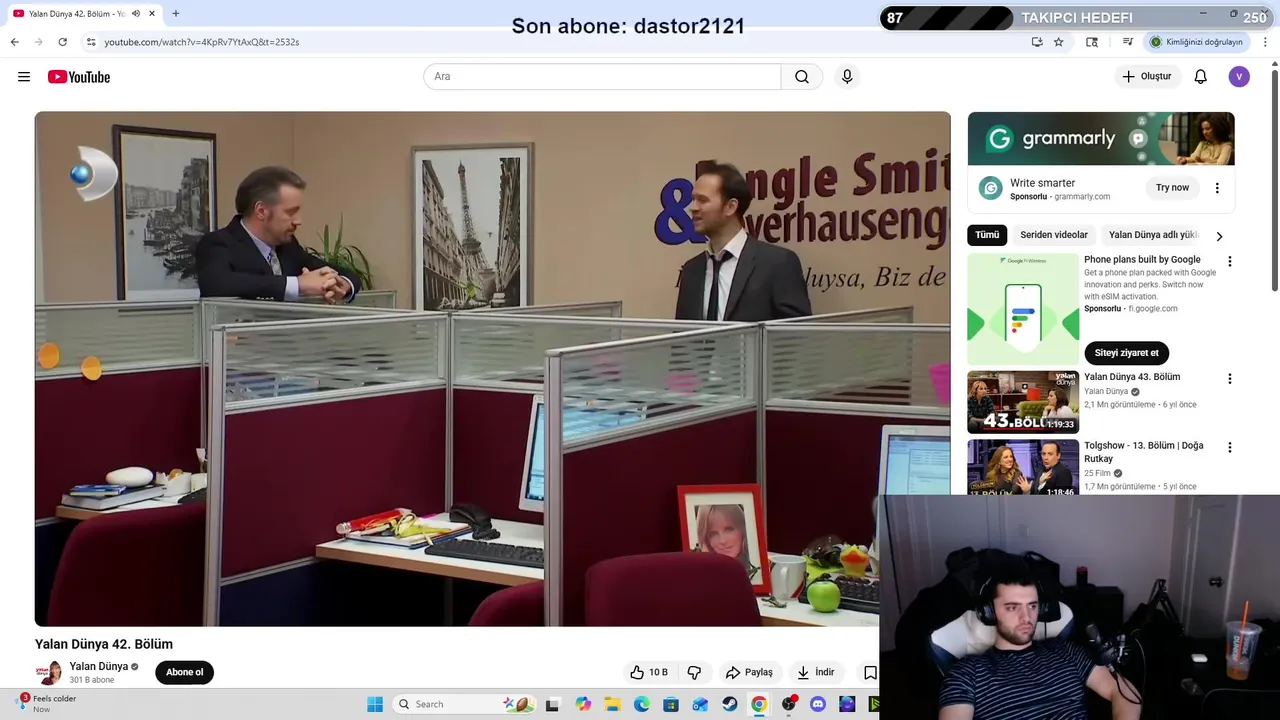Screen dimensions: 1280x720
Task: Click the browser address bar URL
Action: click(201, 42)
